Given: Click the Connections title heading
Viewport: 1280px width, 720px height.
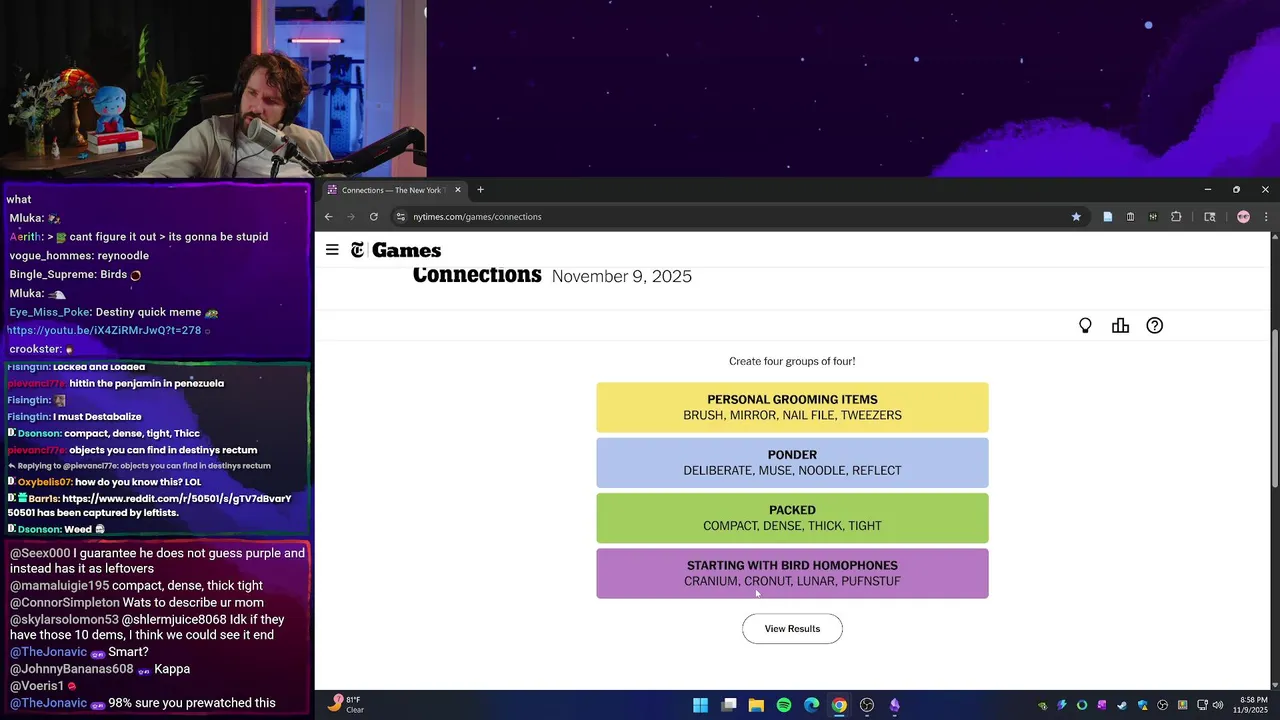Looking at the screenshot, I should 477,275.
